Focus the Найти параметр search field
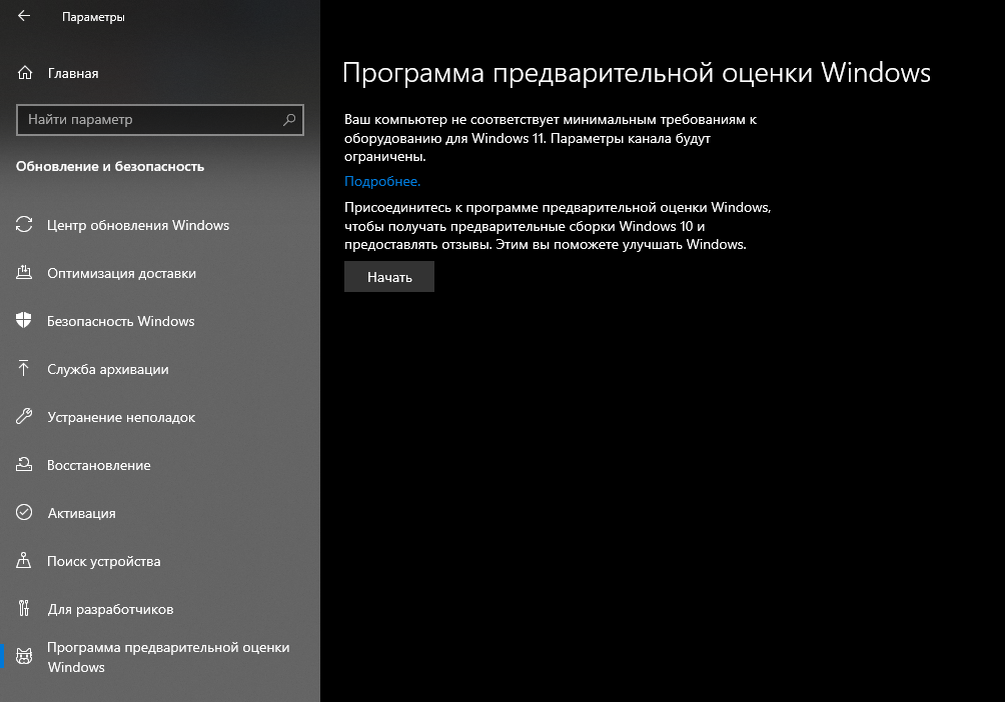This screenshot has height=702, width=1005. coord(160,120)
